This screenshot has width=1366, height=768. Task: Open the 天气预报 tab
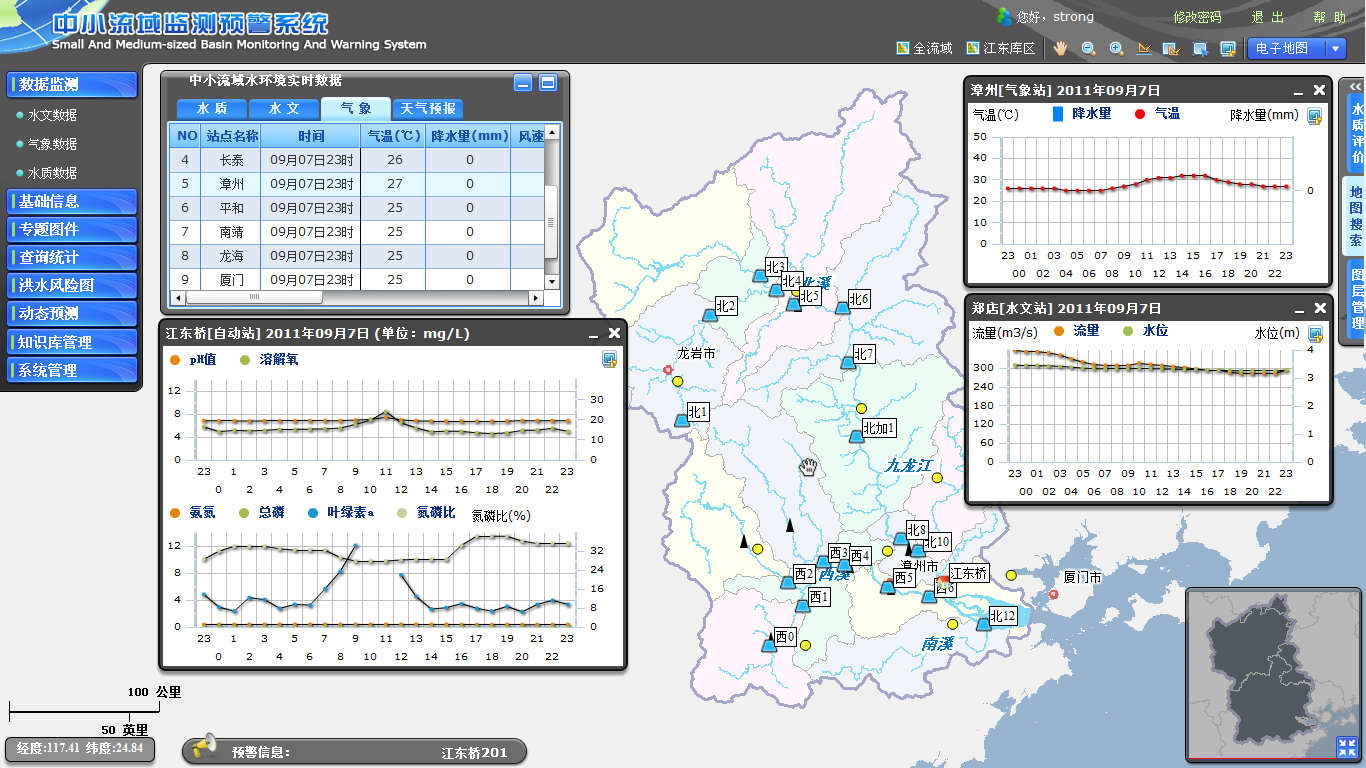(x=428, y=109)
